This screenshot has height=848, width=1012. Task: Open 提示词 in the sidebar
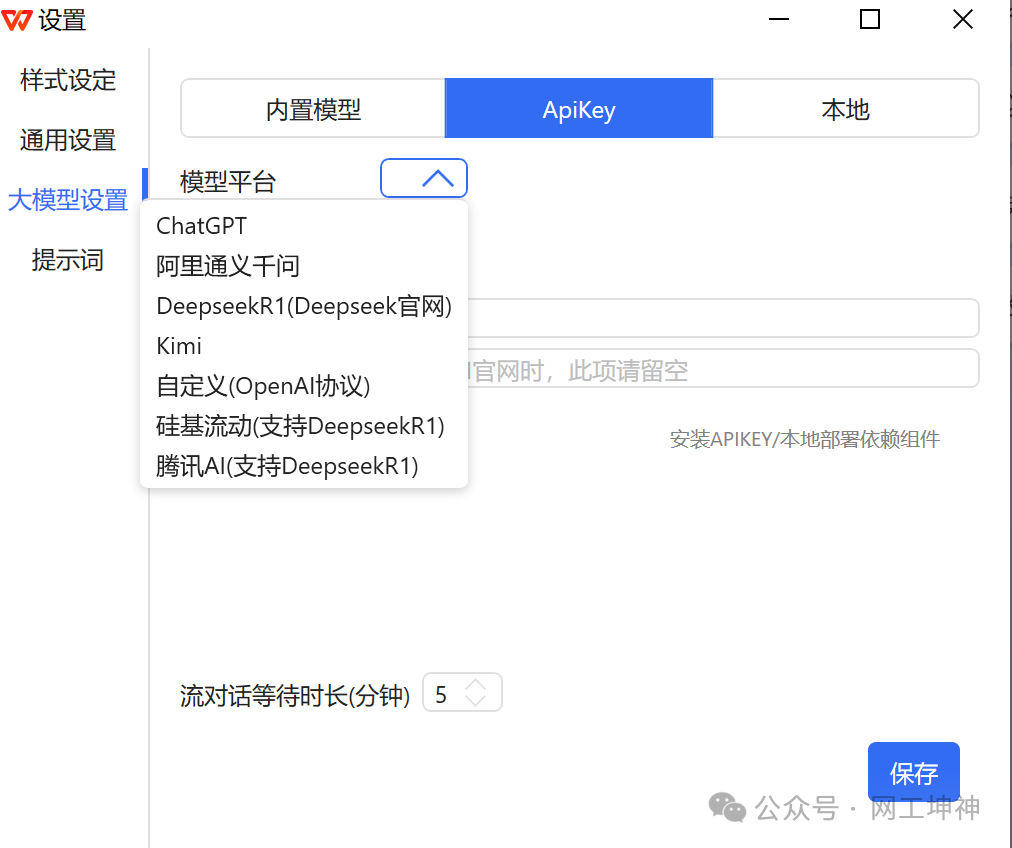(x=68, y=260)
